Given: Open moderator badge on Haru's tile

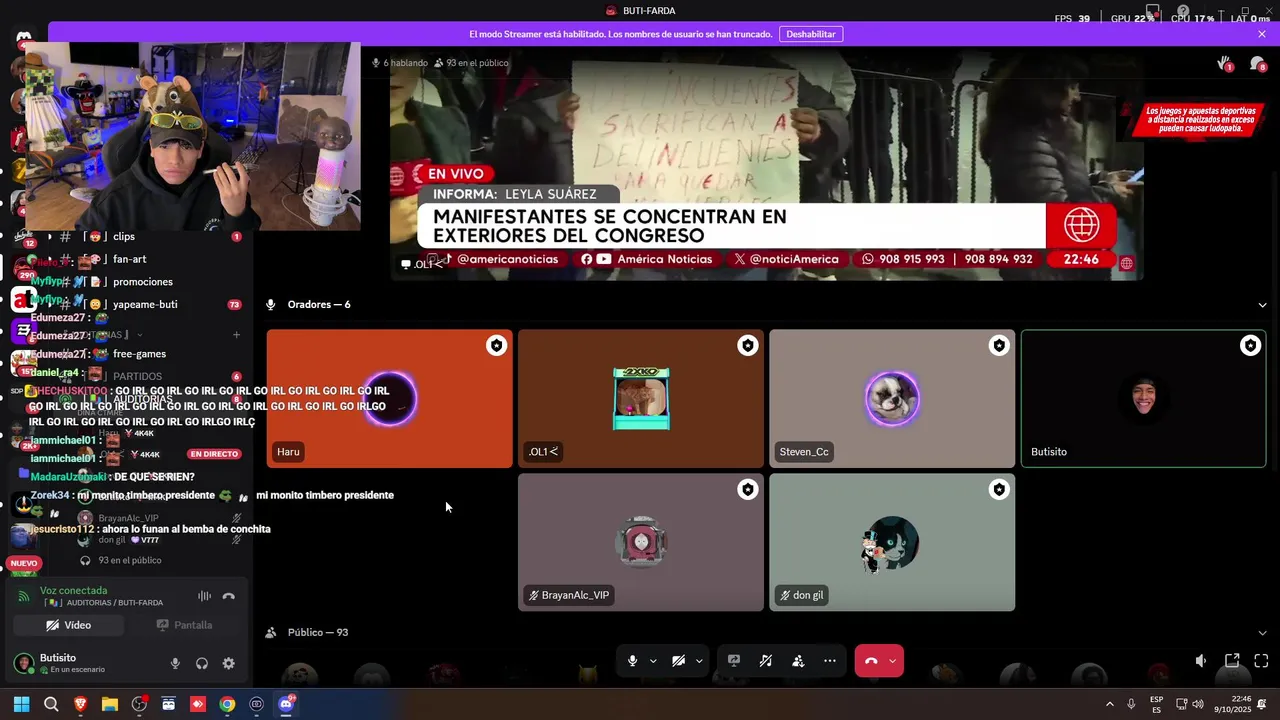Looking at the screenshot, I should click(x=496, y=346).
